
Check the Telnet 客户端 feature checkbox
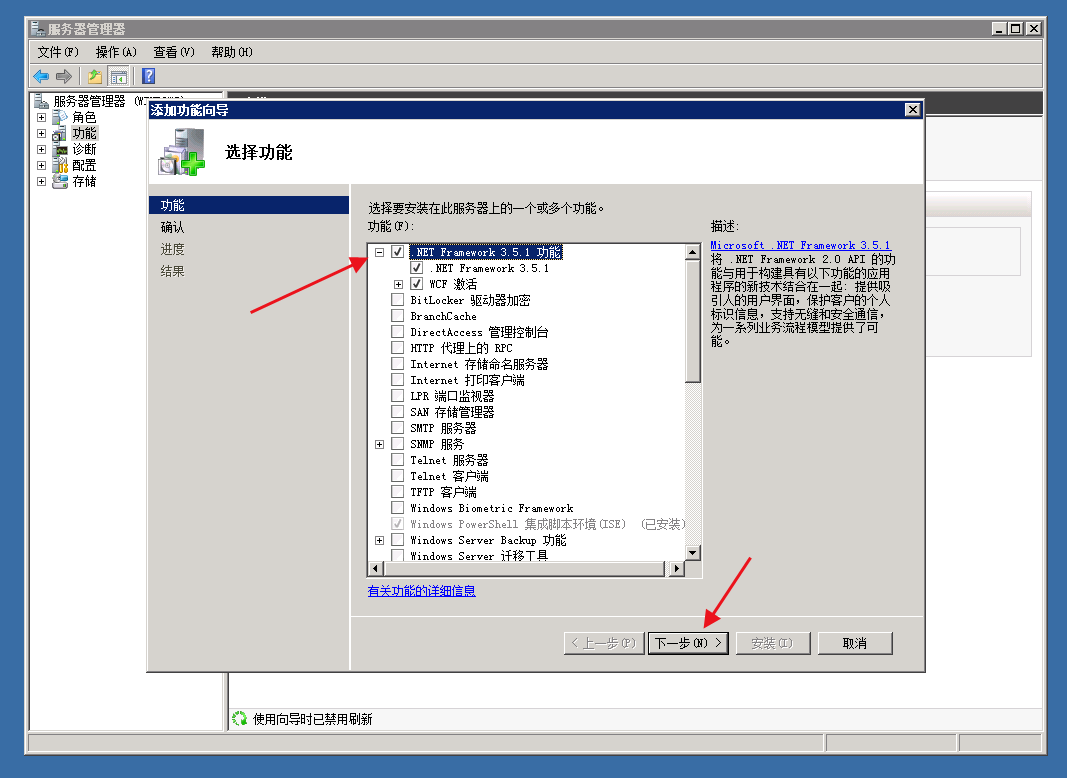point(398,476)
